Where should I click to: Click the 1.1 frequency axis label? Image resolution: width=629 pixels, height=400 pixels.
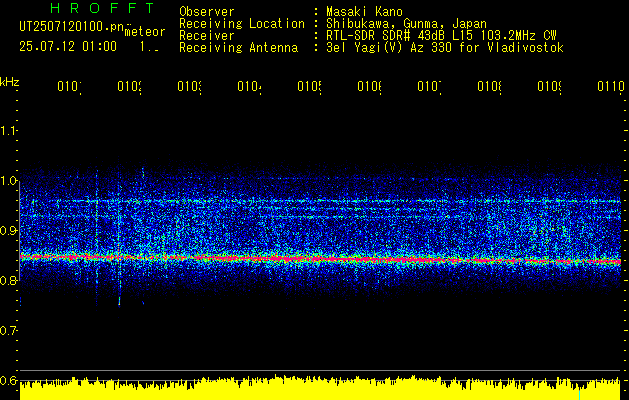tap(8, 131)
